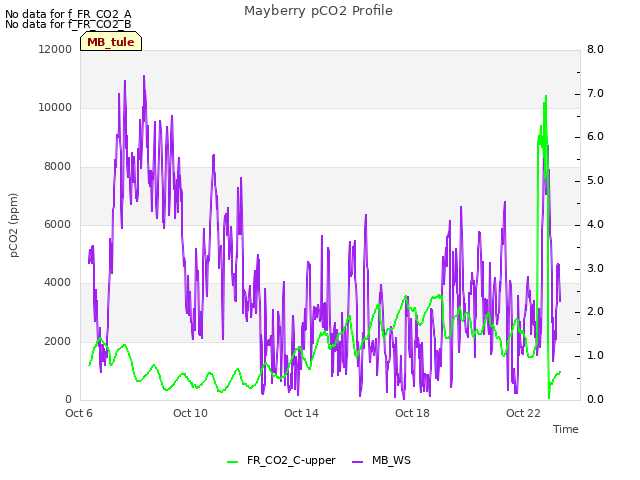Click 'No data for f_FR_CO2_A' message
The height and width of the screenshot is (480, 640).
[x=68, y=14]
